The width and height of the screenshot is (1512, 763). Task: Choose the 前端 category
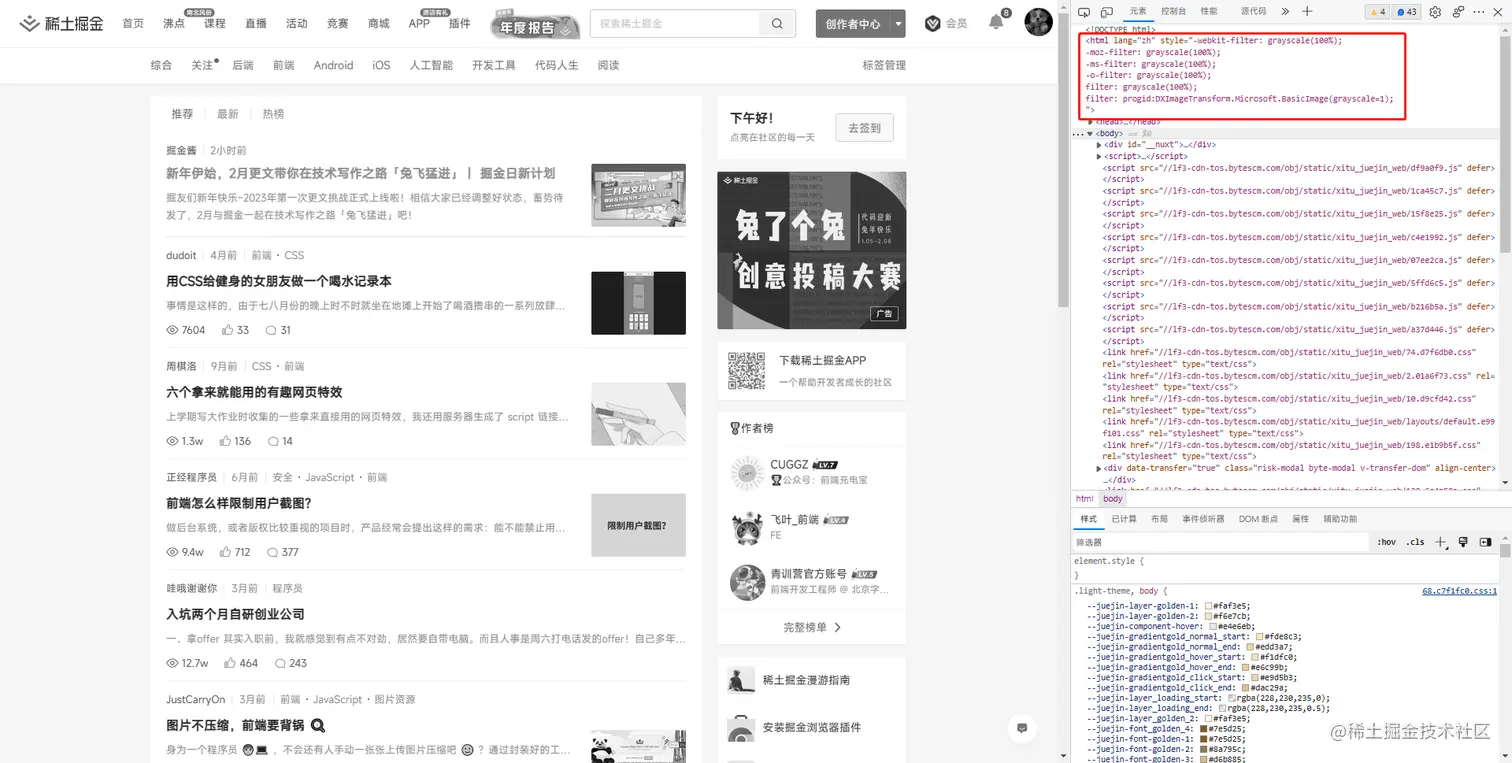(283, 65)
